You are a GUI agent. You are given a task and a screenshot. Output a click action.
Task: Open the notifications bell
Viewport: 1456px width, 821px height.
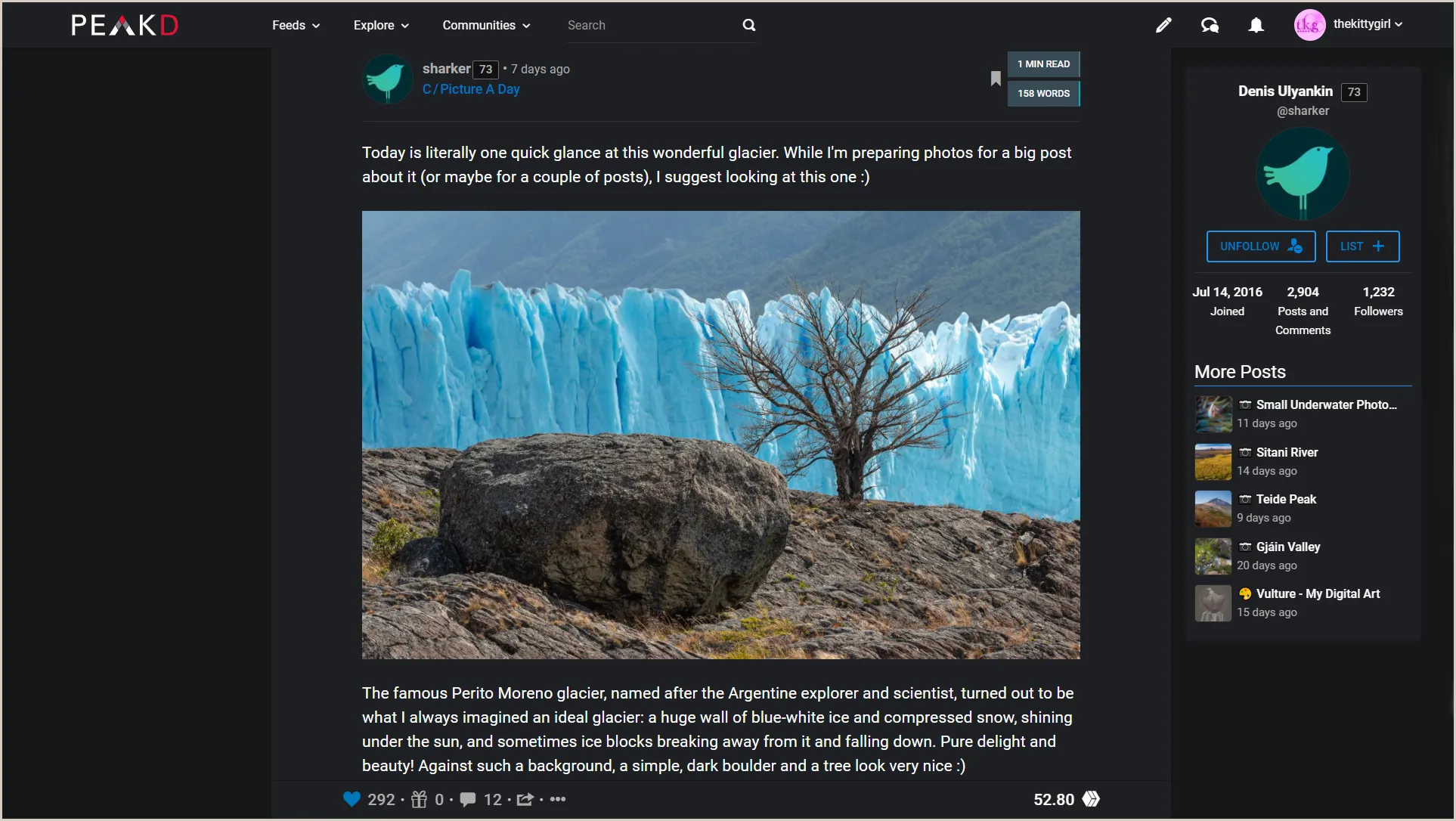(x=1256, y=25)
